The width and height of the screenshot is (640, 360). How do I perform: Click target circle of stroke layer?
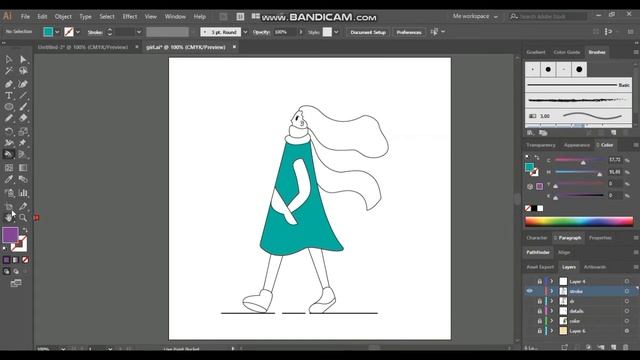[627, 291]
